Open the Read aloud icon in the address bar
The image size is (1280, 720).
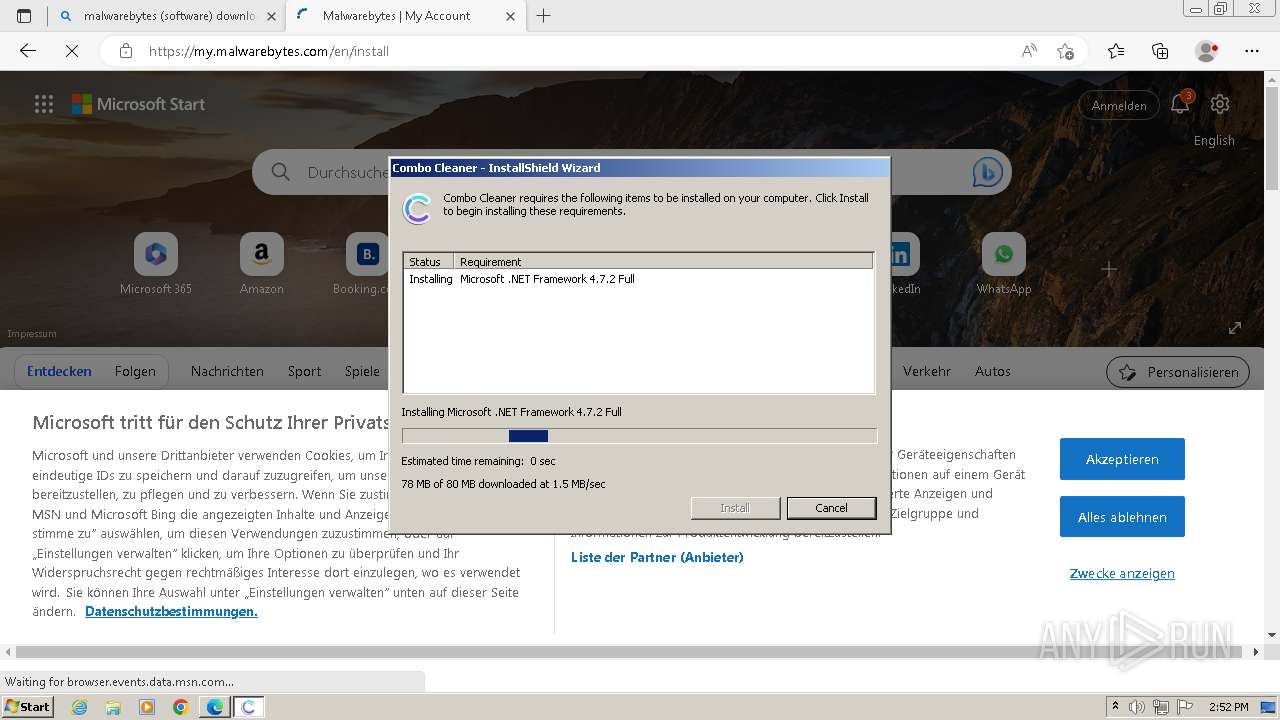pos(1029,51)
